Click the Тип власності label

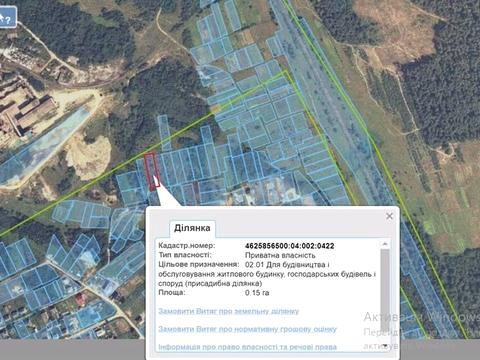(185, 255)
